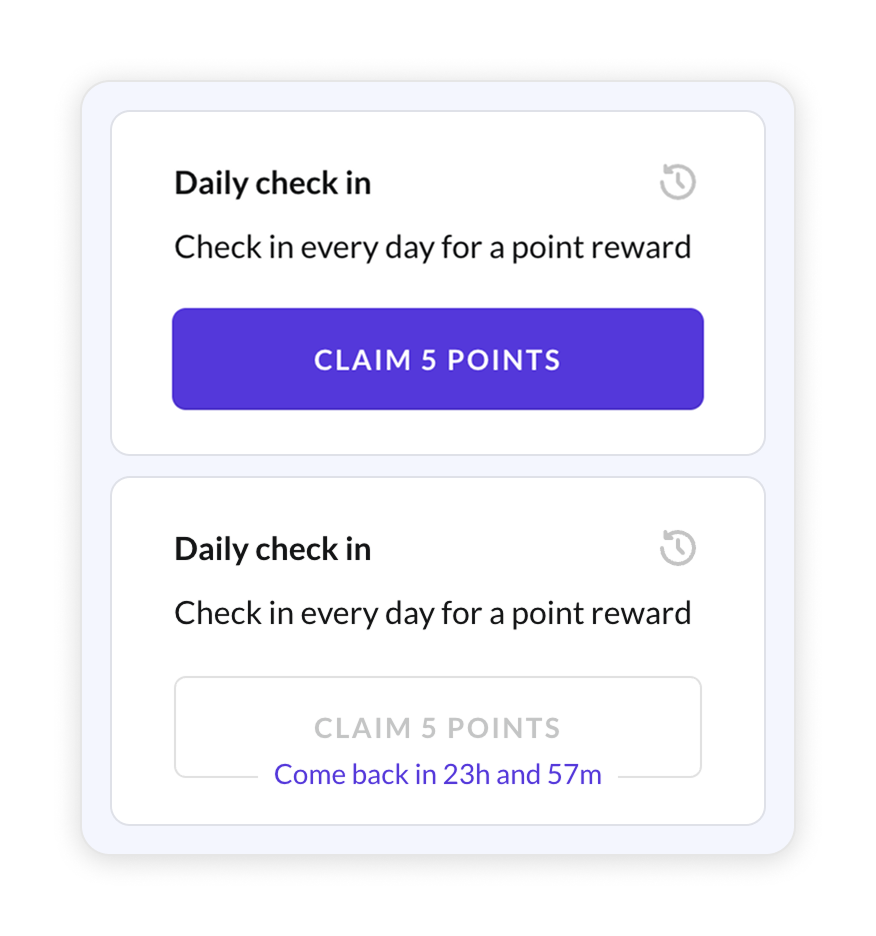Open check-in history in the bottom card
The height and width of the screenshot is (936, 876).
click(678, 548)
